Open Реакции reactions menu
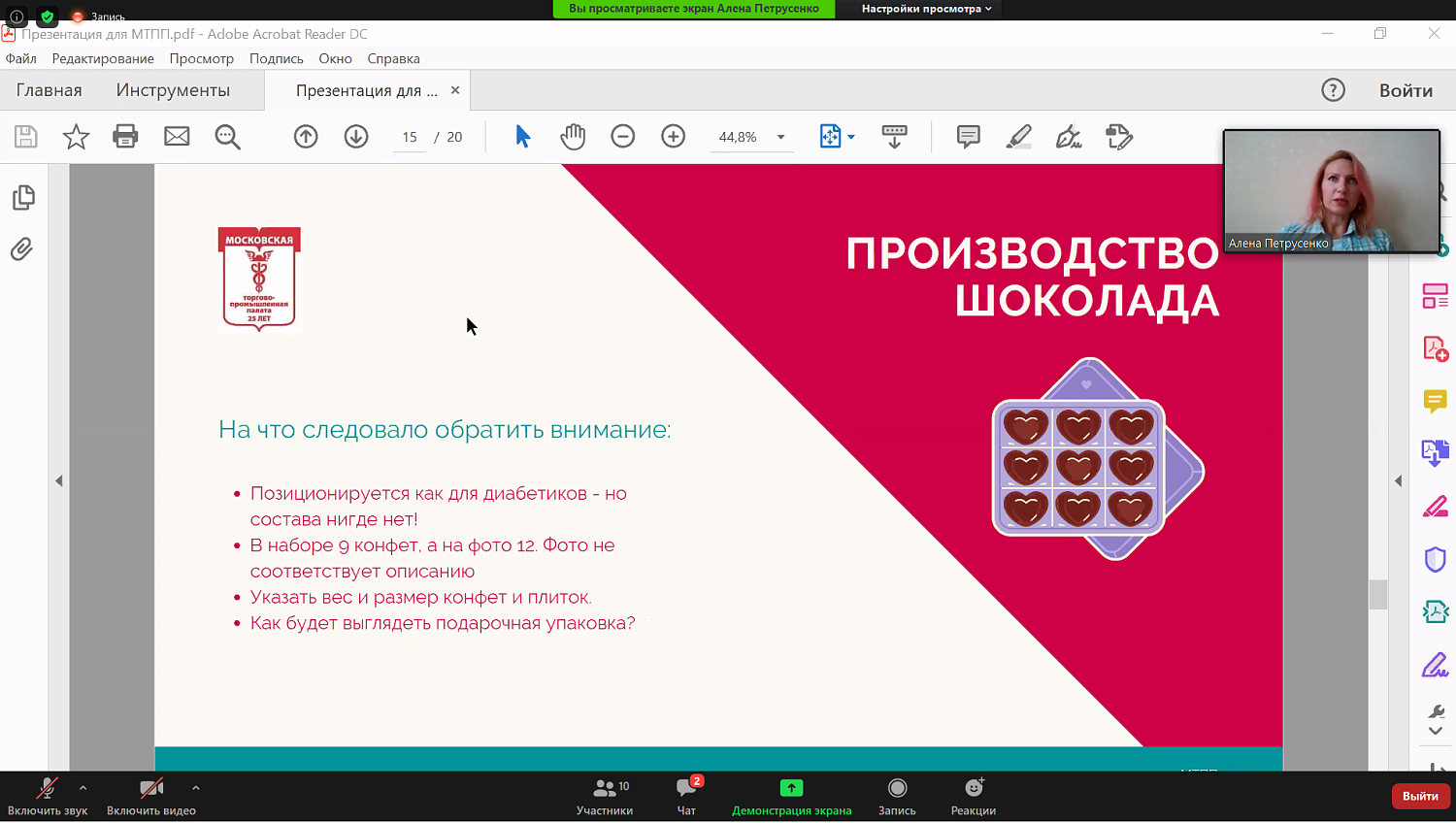This screenshot has width=1456, height=823. (974, 797)
